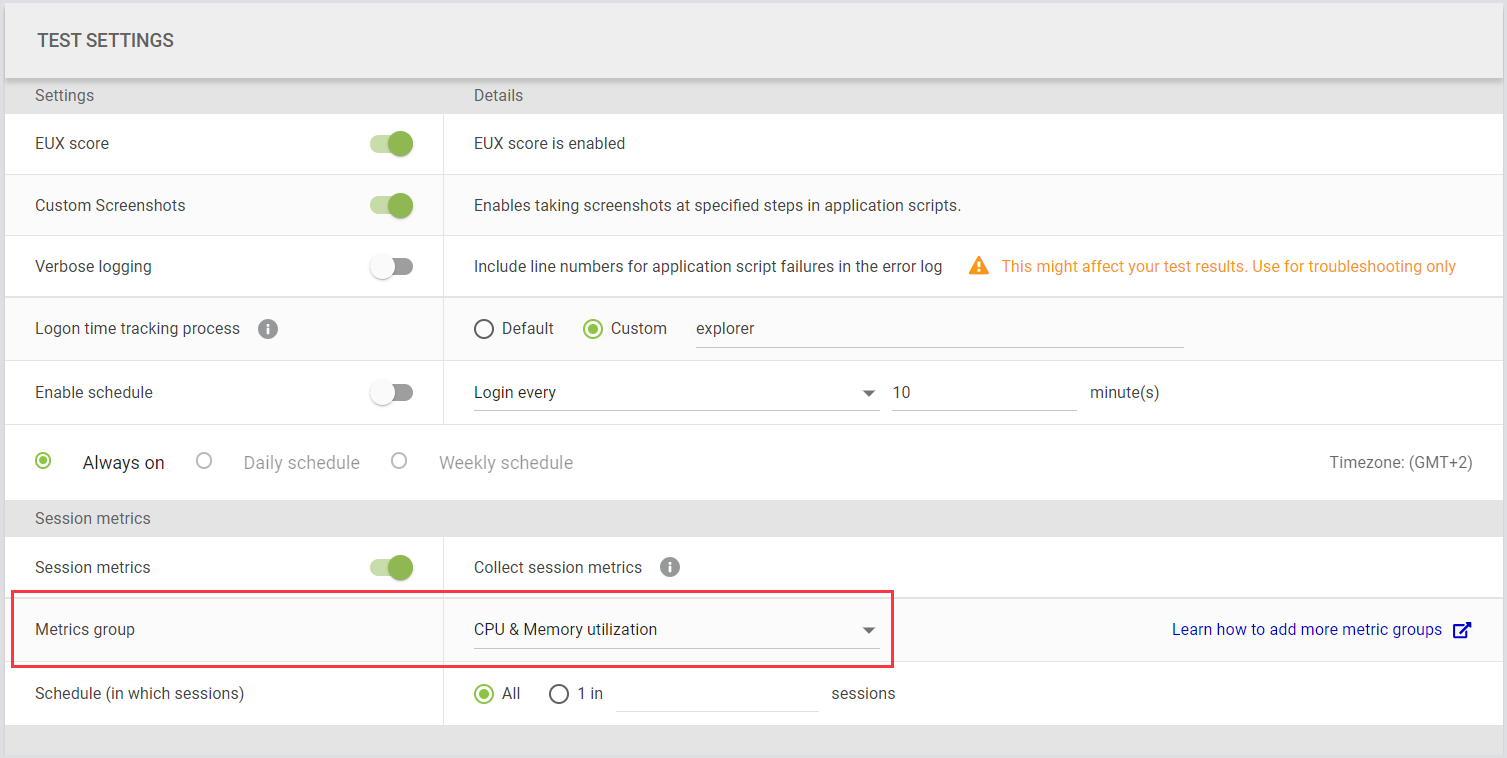Select the '1 in' sessions radio button

[x=559, y=694]
